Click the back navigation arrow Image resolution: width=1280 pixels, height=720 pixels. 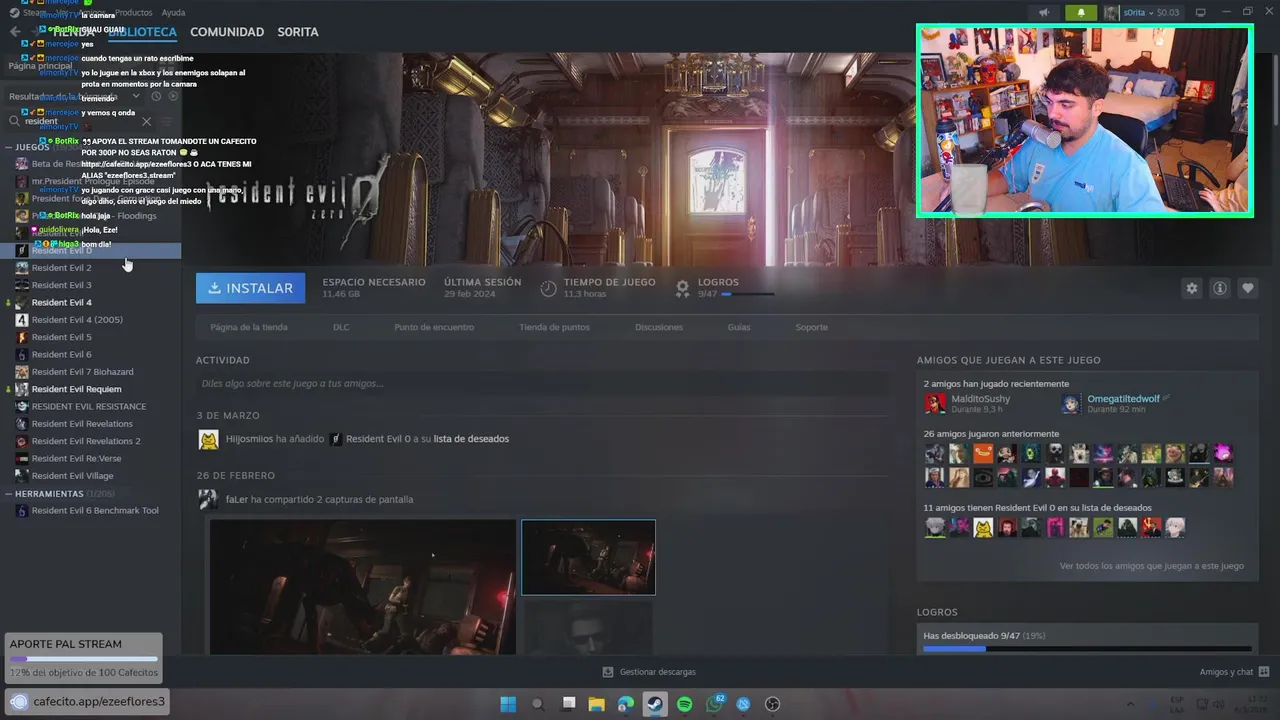15,32
